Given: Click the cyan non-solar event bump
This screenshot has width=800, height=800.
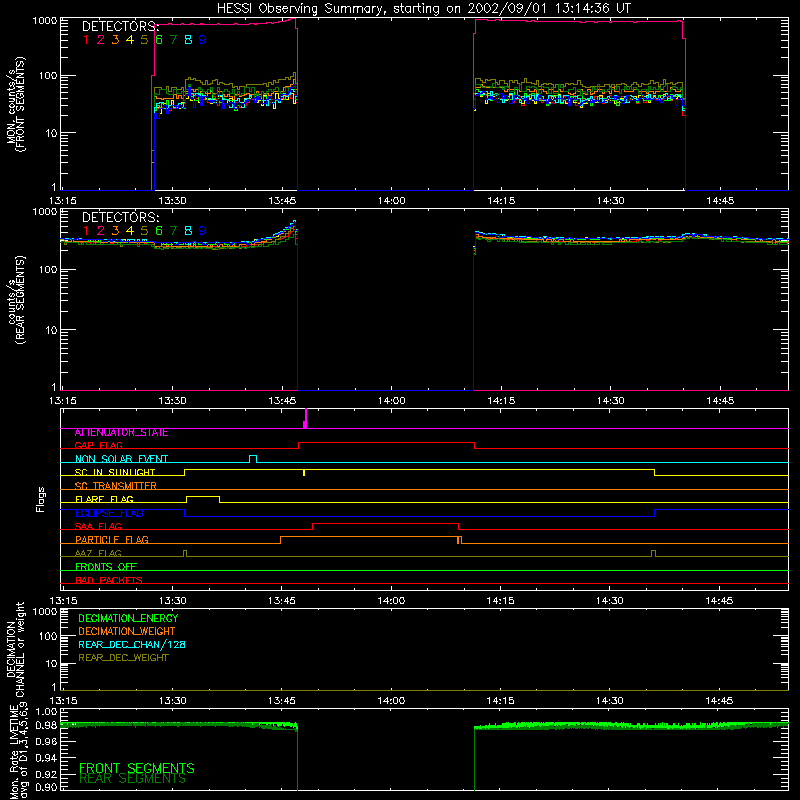Looking at the screenshot, I should click(253, 458).
